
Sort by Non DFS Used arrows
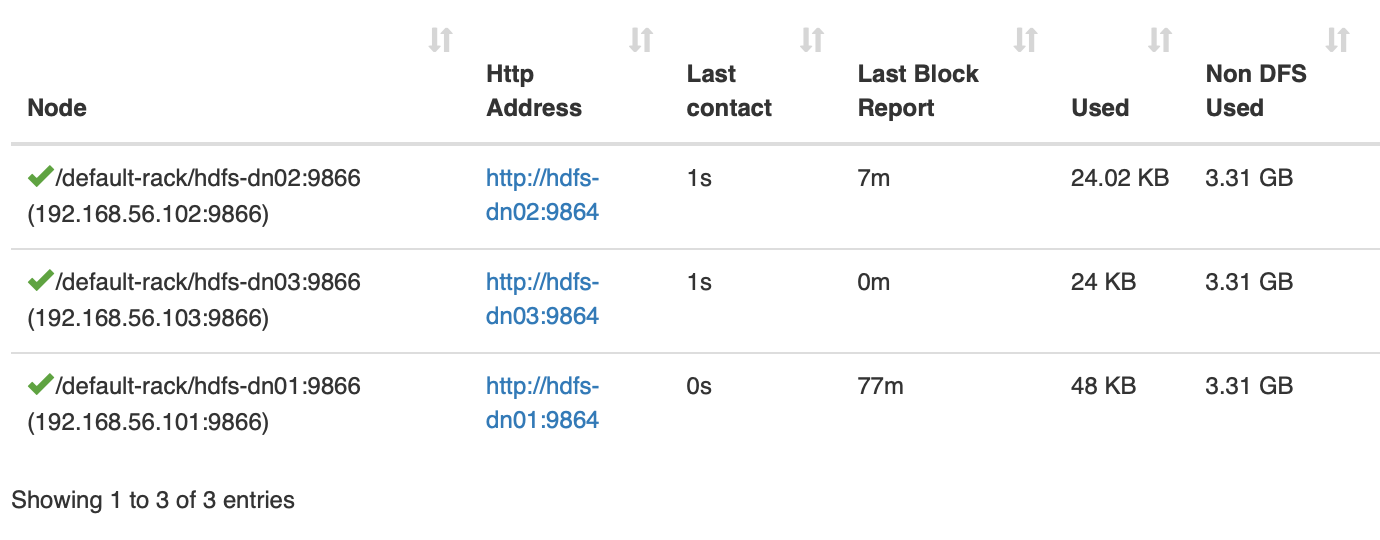tap(1337, 40)
